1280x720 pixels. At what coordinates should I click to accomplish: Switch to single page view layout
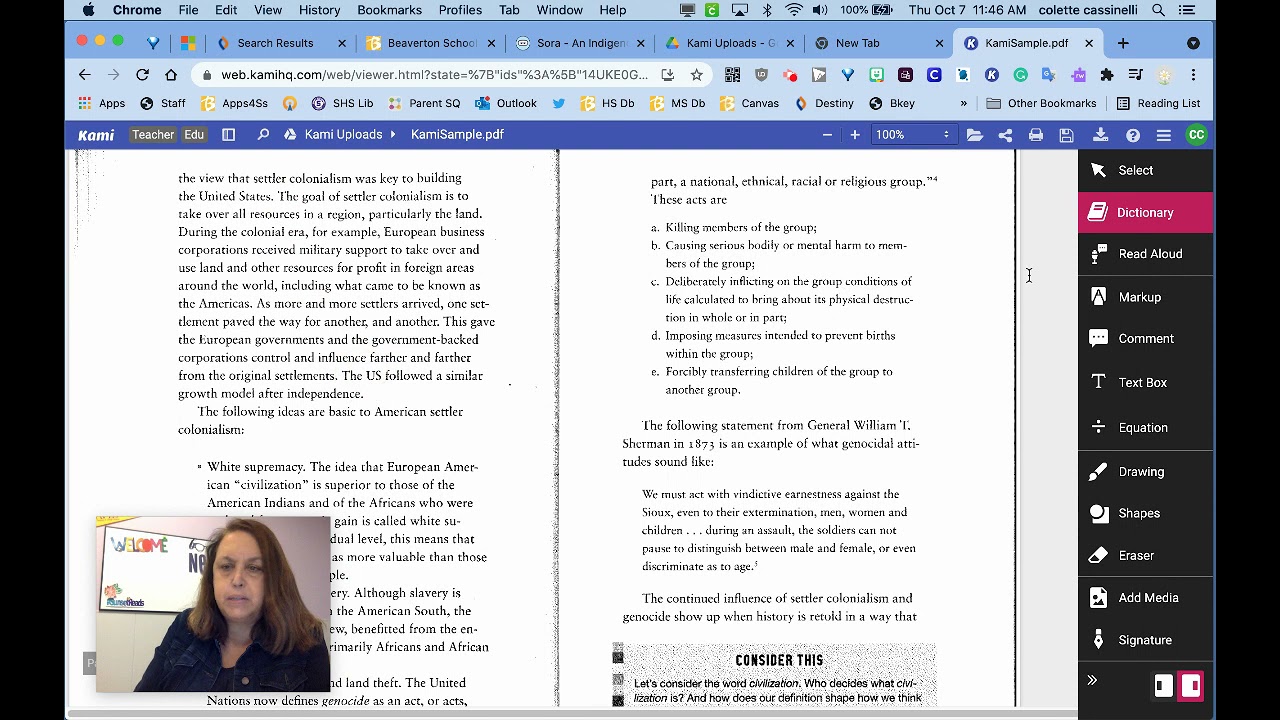point(1163,686)
